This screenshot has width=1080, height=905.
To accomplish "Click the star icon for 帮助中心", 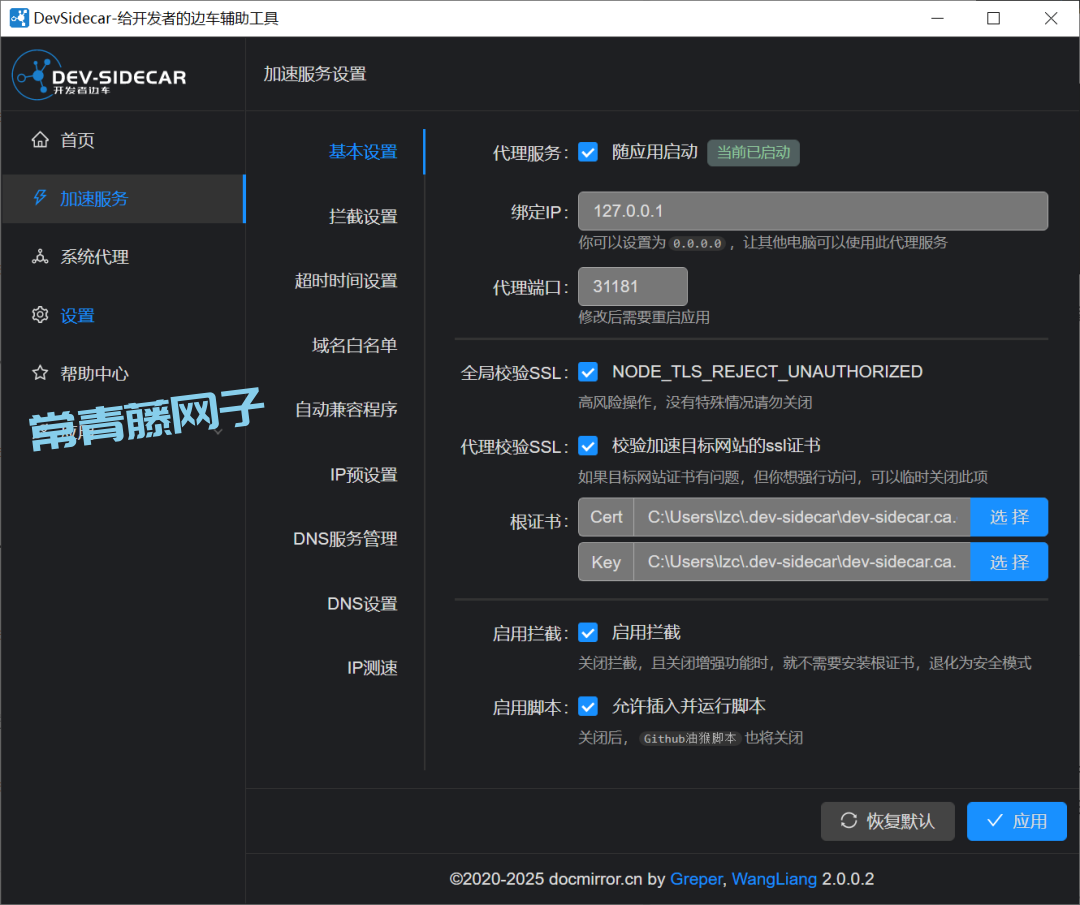I will pos(40,373).
